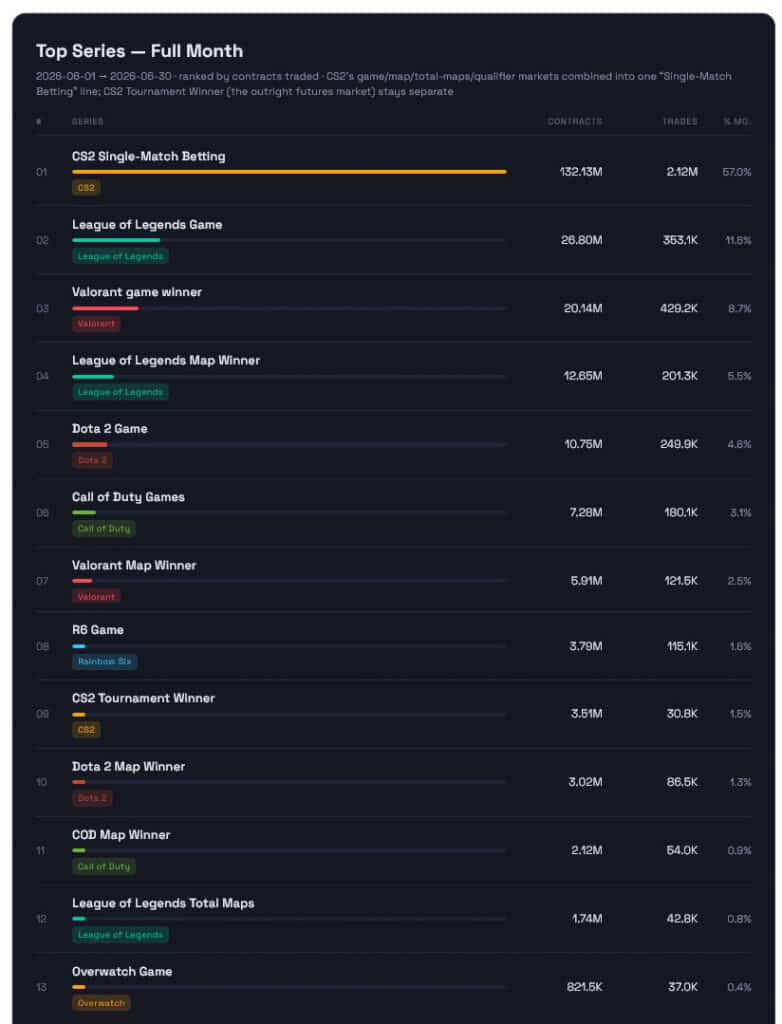
Task: Click the CS2 tag under Single-Match Betting
Action: click(86, 187)
